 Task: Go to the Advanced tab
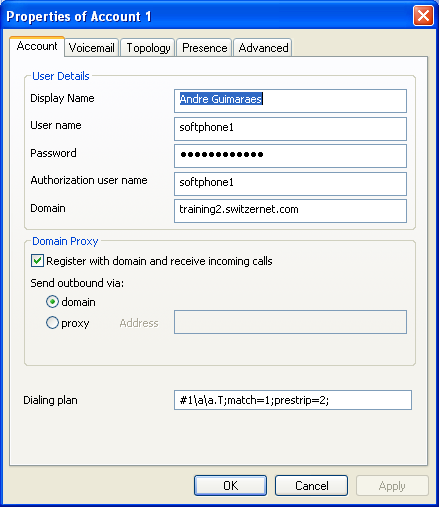point(263,48)
